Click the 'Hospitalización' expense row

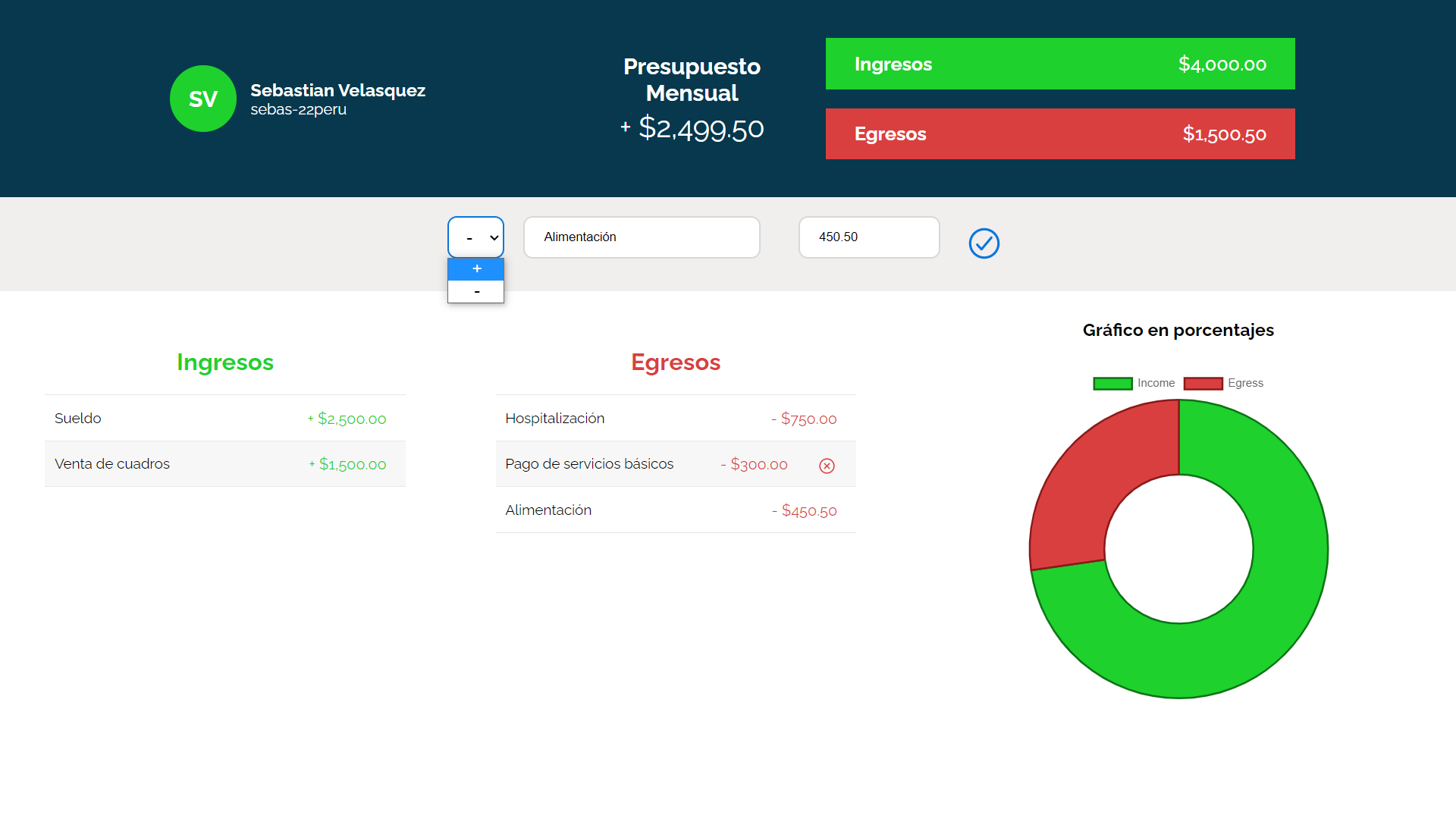[x=675, y=418]
